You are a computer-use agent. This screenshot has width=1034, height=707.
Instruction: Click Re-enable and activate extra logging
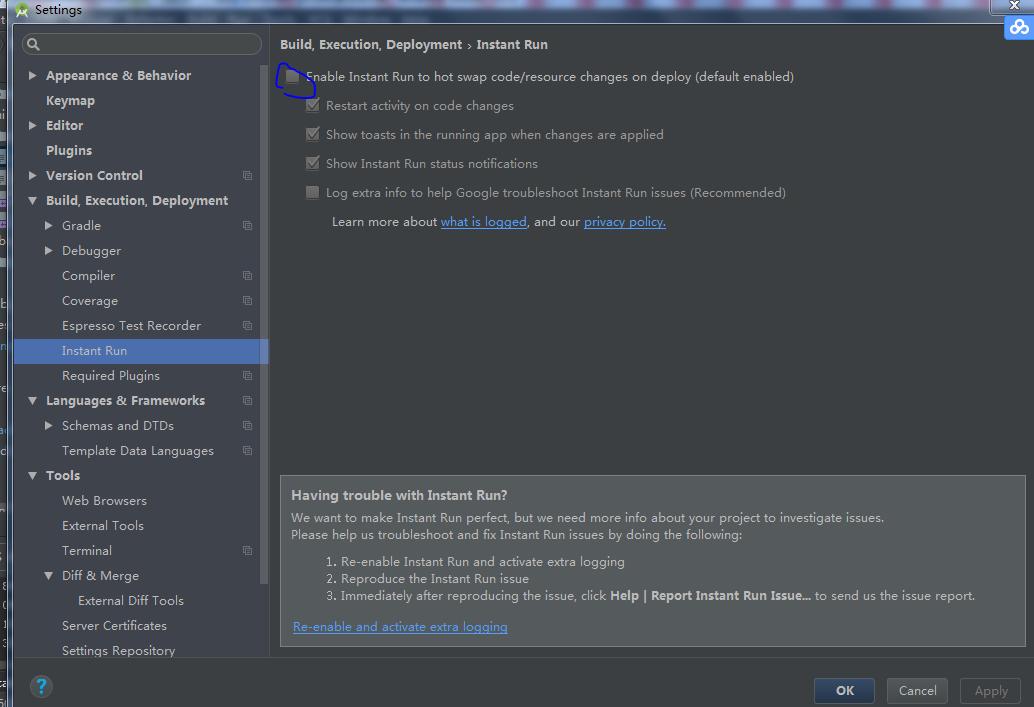400,627
